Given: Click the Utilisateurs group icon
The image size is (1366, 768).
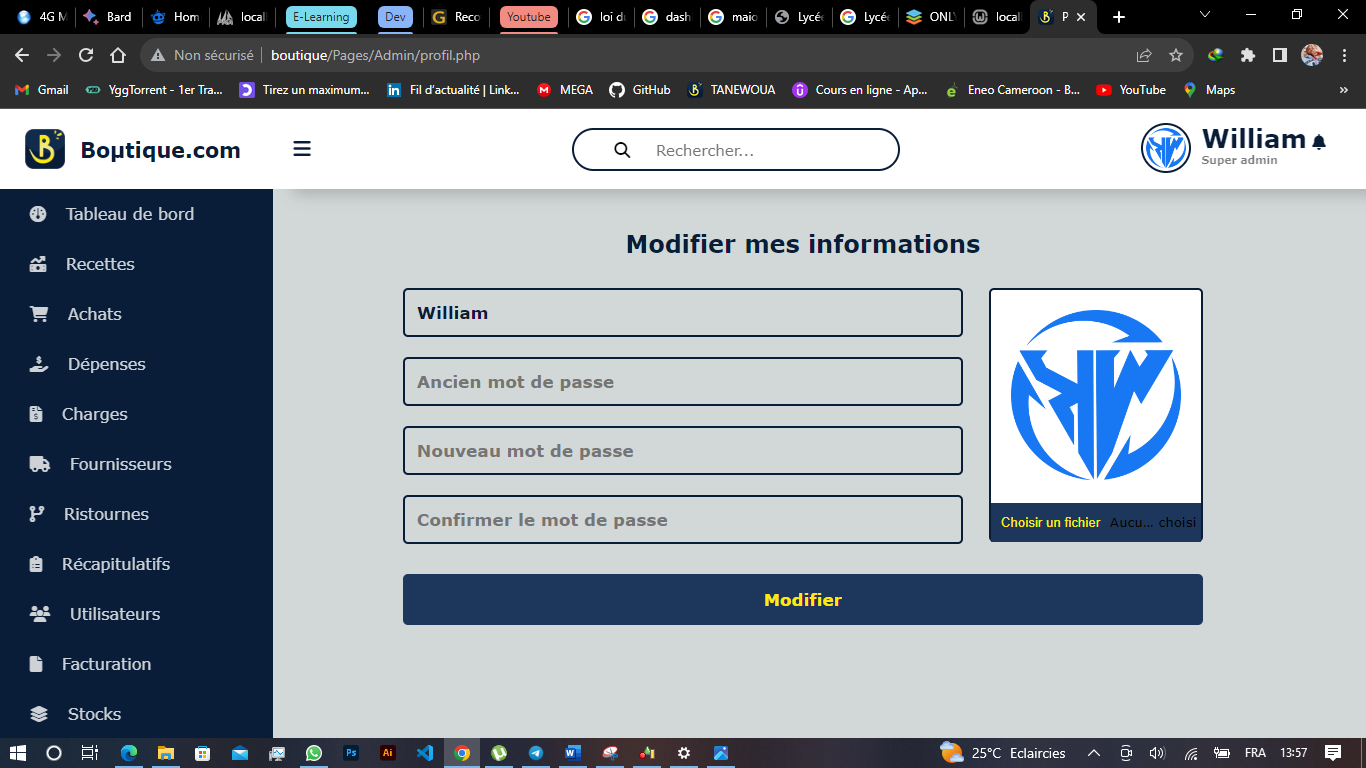Looking at the screenshot, I should [40, 614].
